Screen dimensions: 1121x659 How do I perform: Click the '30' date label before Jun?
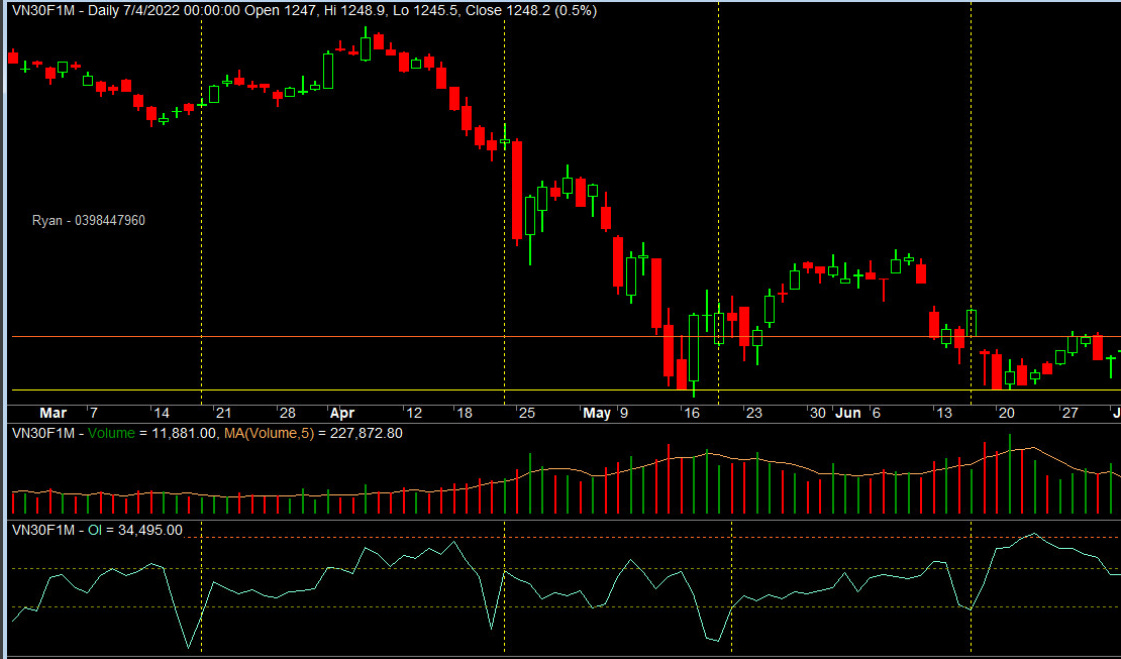[x=817, y=413]
